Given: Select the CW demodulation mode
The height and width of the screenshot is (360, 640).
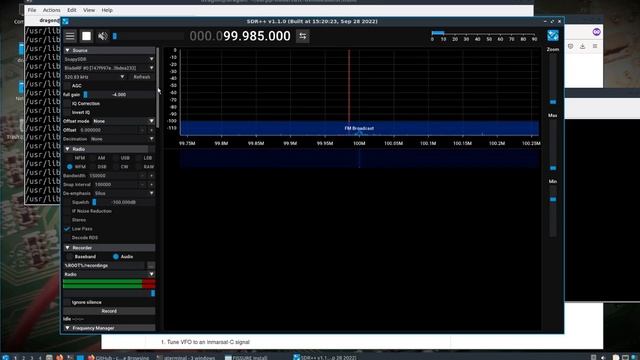Looking at the screenshot, I should pyautogui.click(x=121, y=167).
